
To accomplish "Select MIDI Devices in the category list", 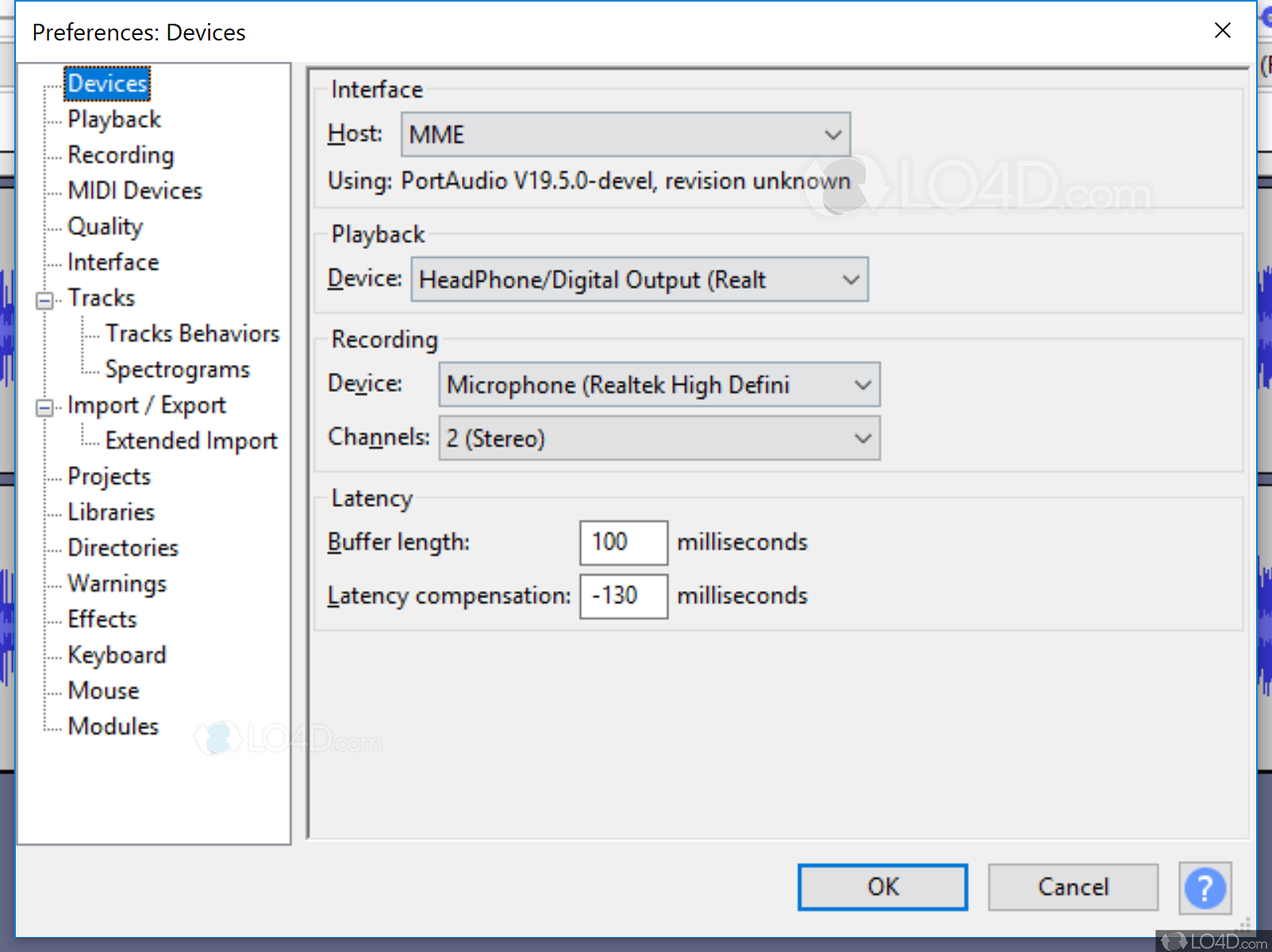I will (135, 191).
